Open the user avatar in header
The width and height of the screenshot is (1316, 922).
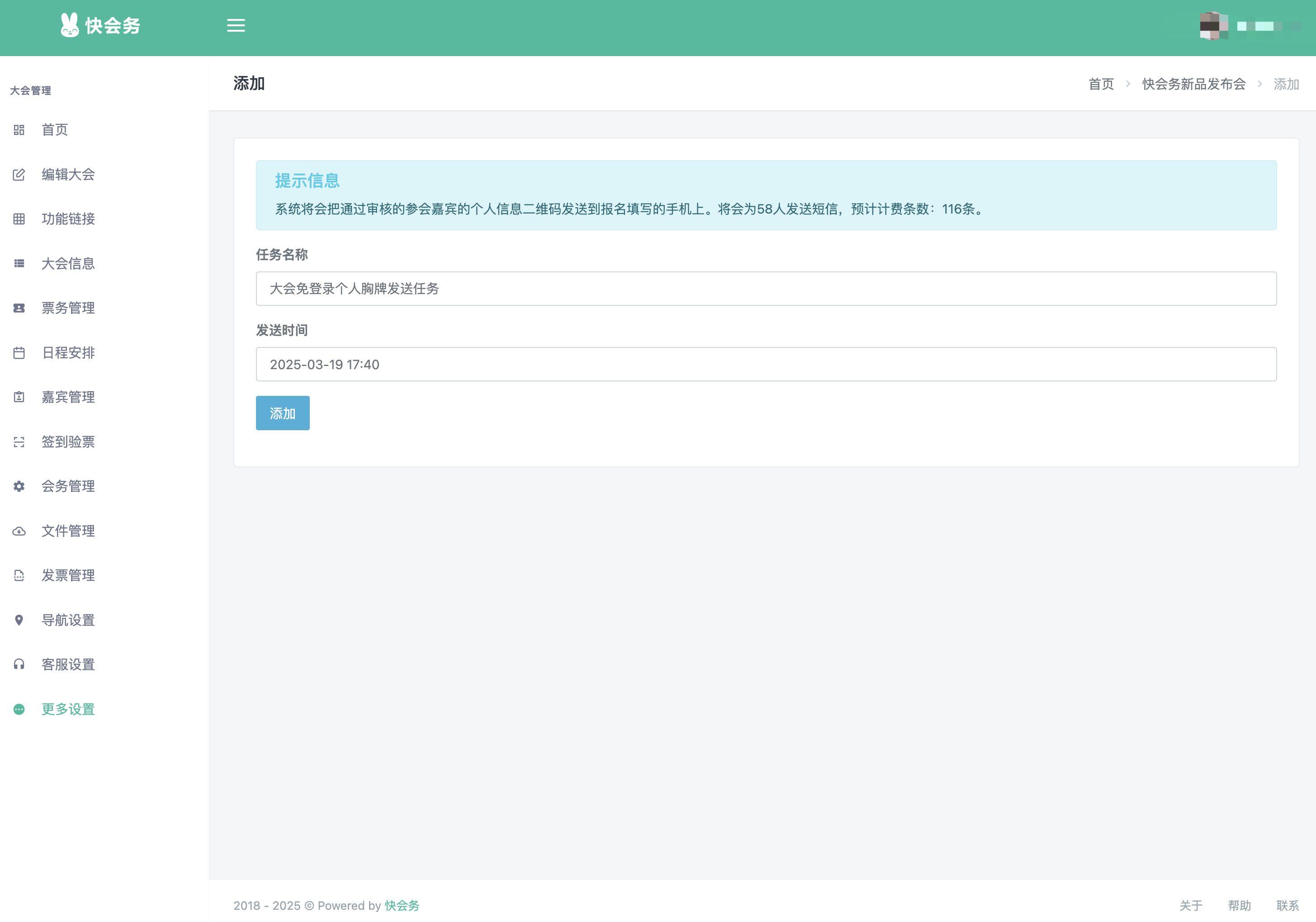tap(1213, 26)
